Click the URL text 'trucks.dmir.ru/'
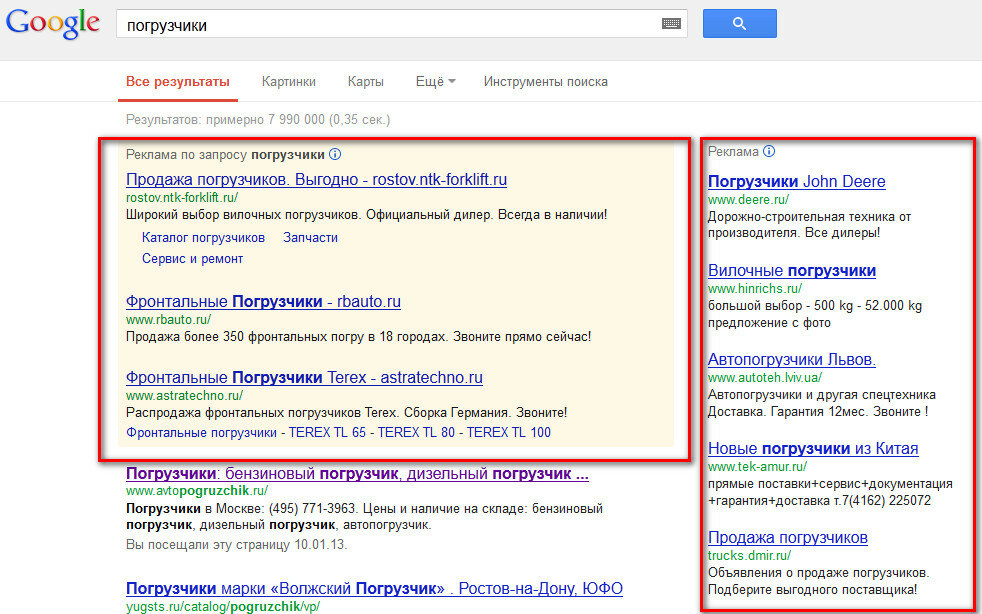This screenshot has width=982, height=614. [749, 555]
